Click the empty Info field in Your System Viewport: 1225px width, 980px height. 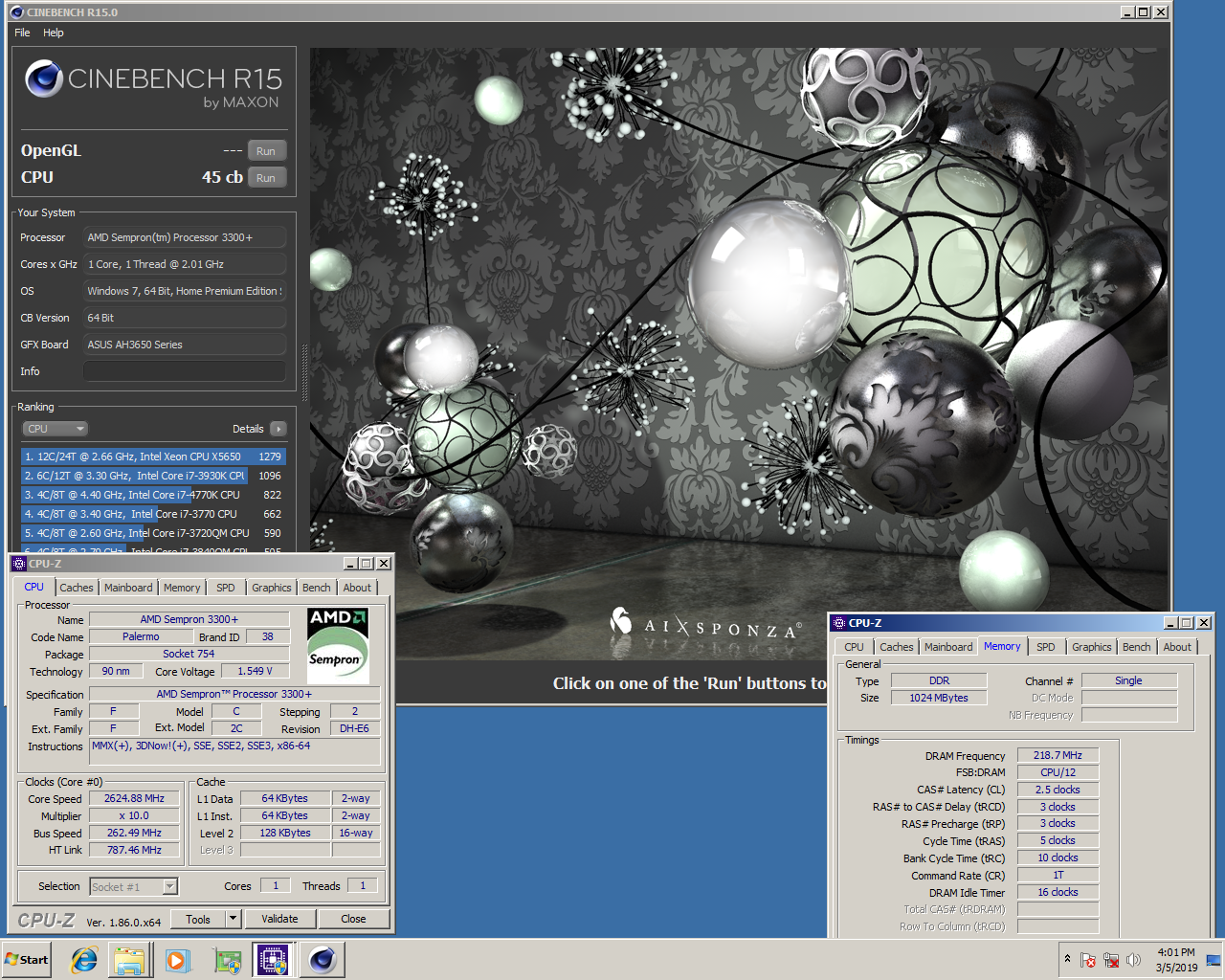pos(184,371)
